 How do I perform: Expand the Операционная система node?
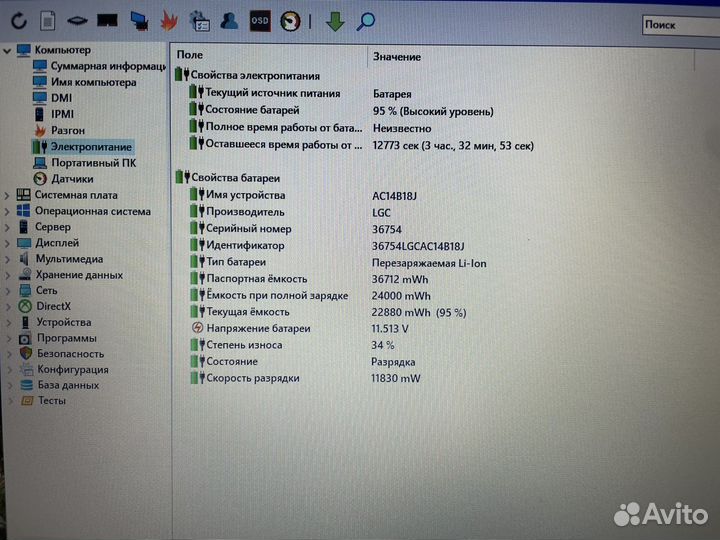point(6,212)
